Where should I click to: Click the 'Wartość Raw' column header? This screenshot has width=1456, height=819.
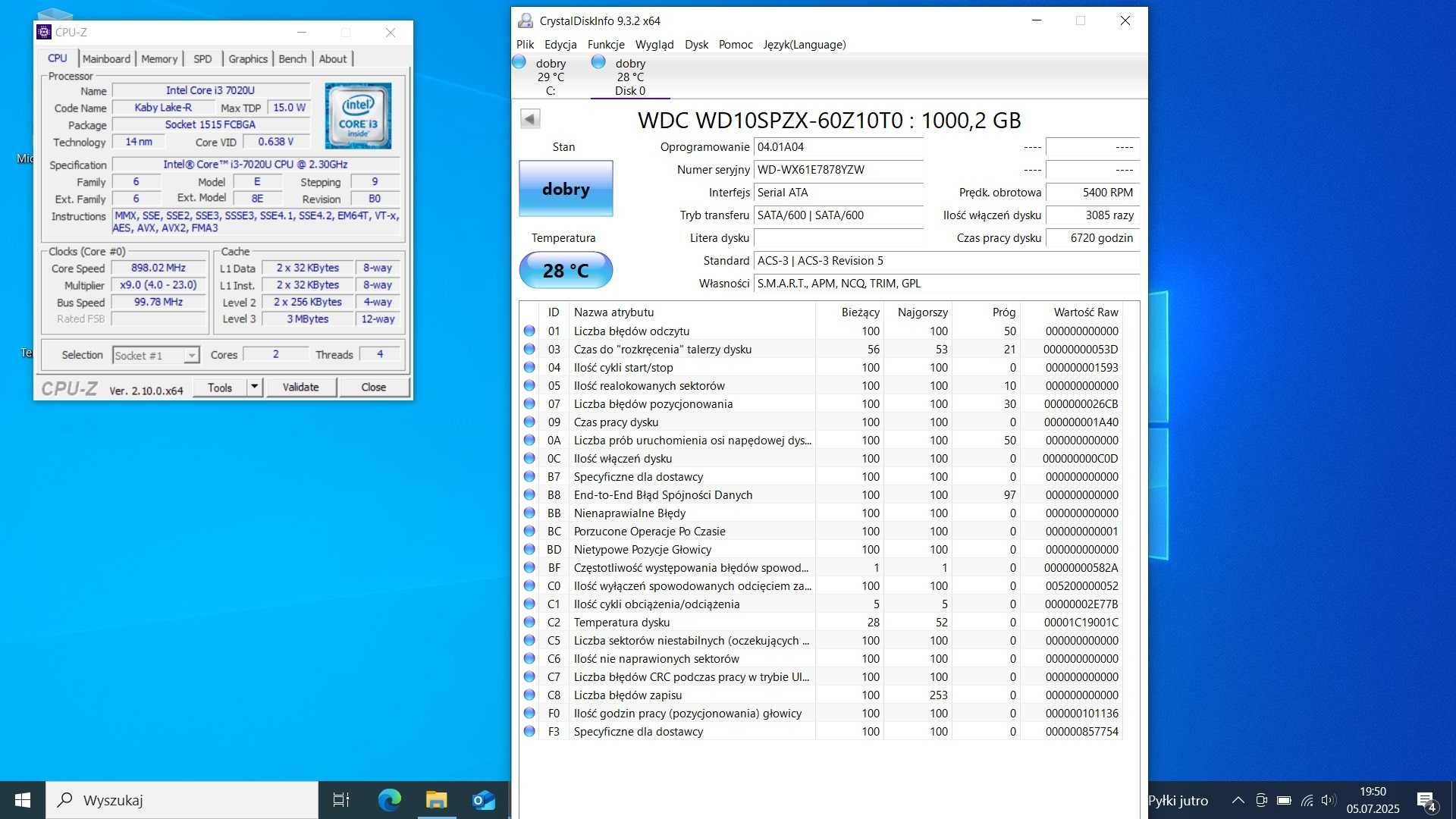(x=1071, y=312)
